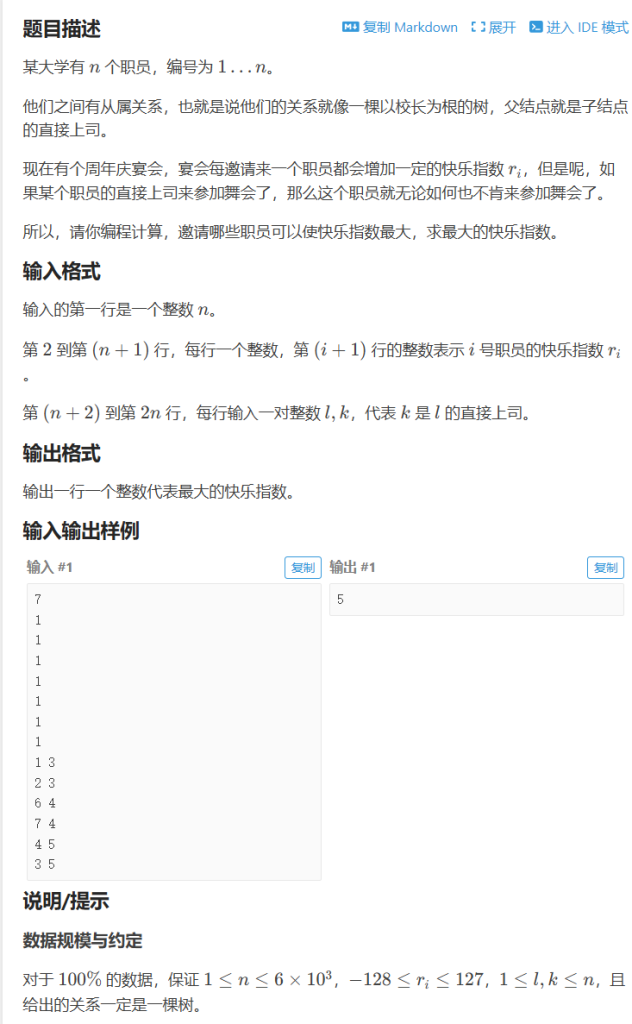
Task: Click the constraint line starting 对于 100% 的数据
Action: click(324, 991)
